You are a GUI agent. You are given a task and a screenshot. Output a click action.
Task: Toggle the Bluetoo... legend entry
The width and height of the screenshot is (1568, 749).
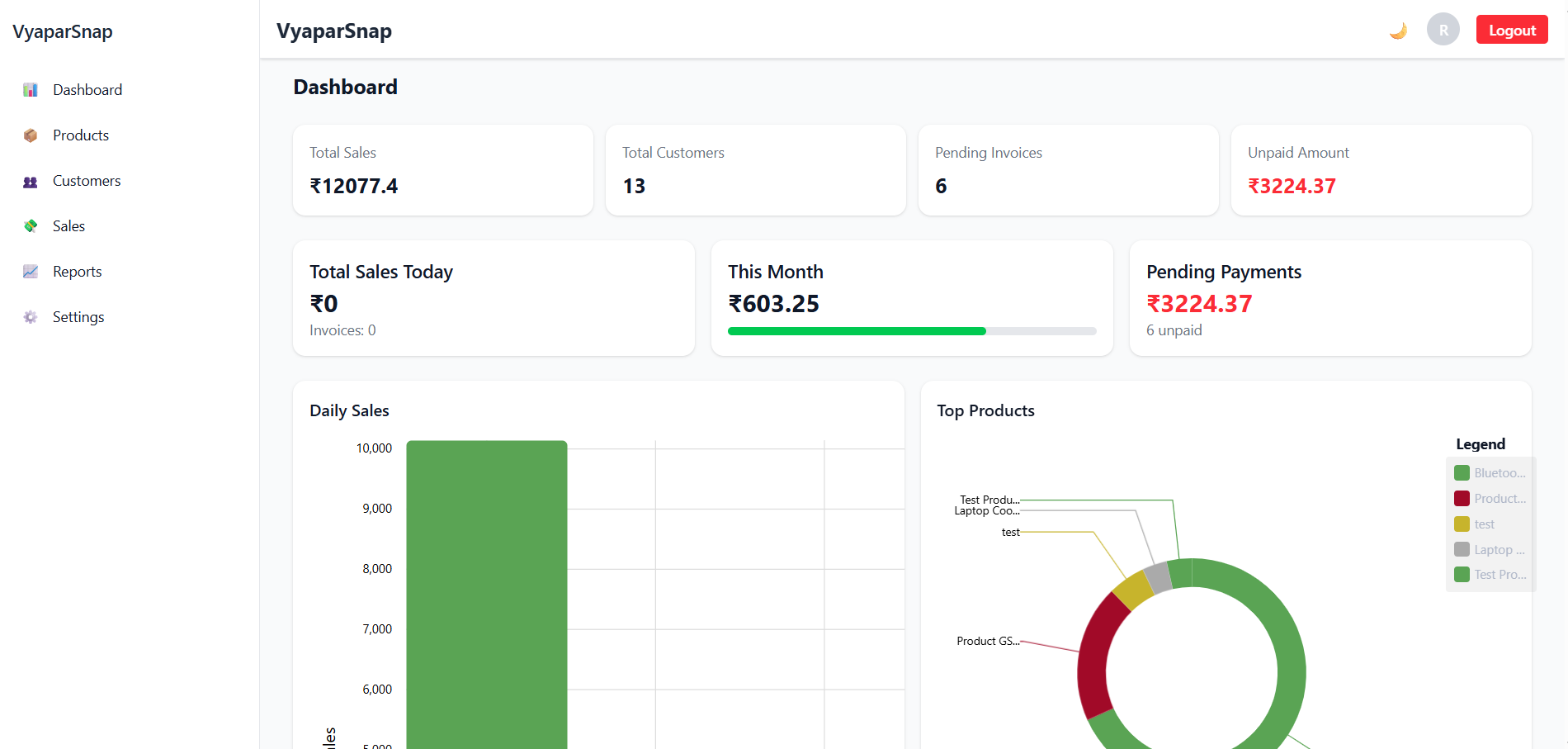[1490, 473]
